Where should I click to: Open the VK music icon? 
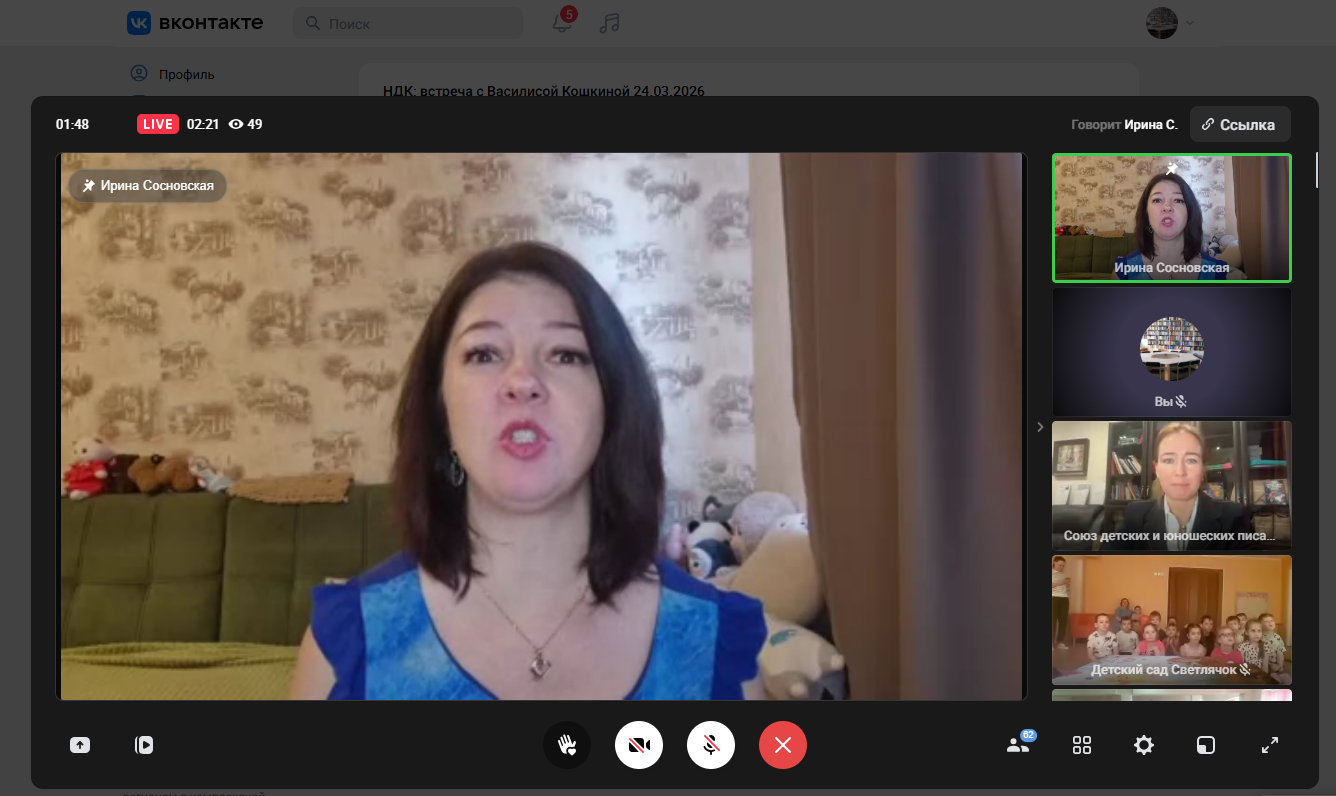[x=609, y=23]
